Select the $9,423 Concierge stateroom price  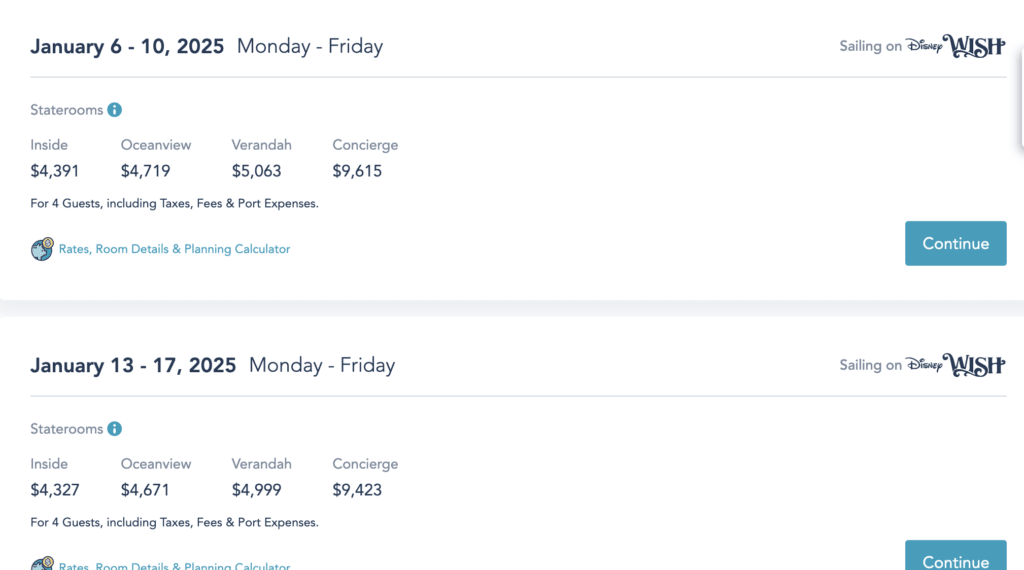coord(357,490)
